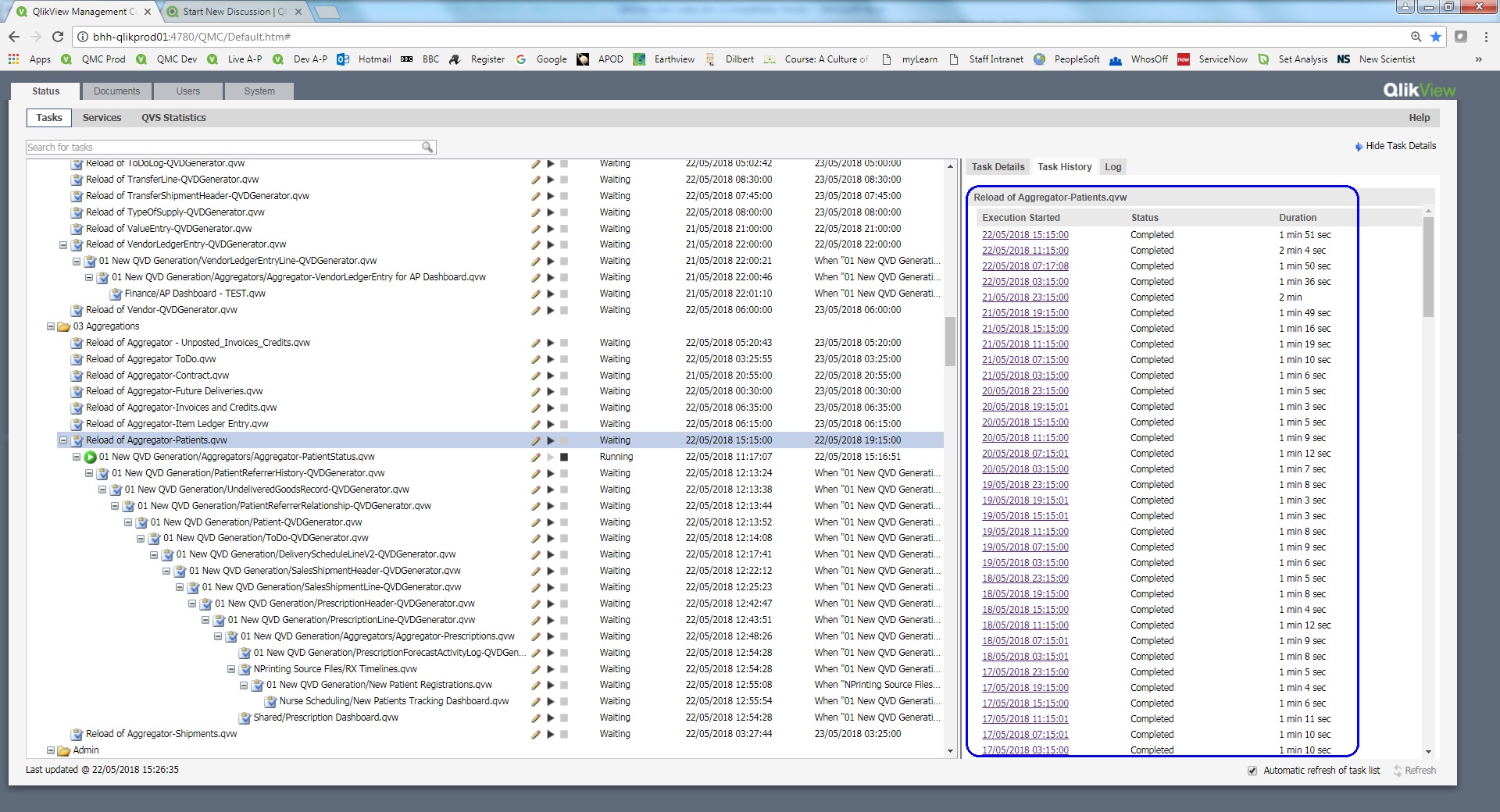Collapse Reload of Aggregator-Patients.qvw task tree
Image resolution: width=1500 pixels, height=812 pixels.
62,440
